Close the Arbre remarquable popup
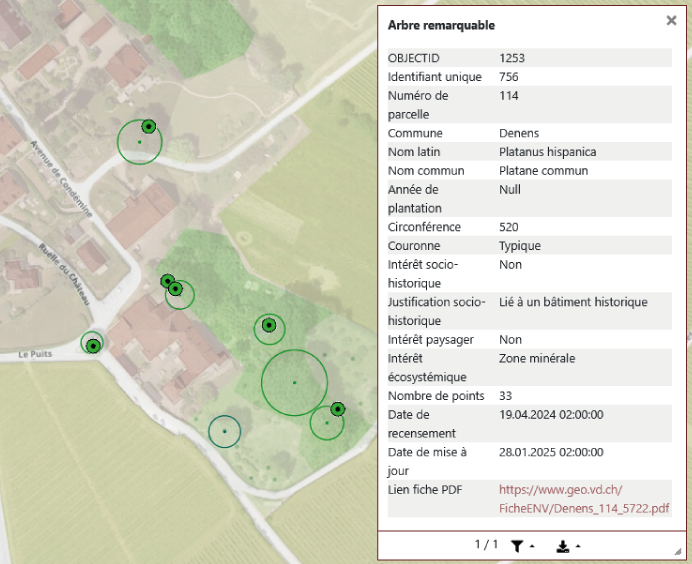 point(671,20)
